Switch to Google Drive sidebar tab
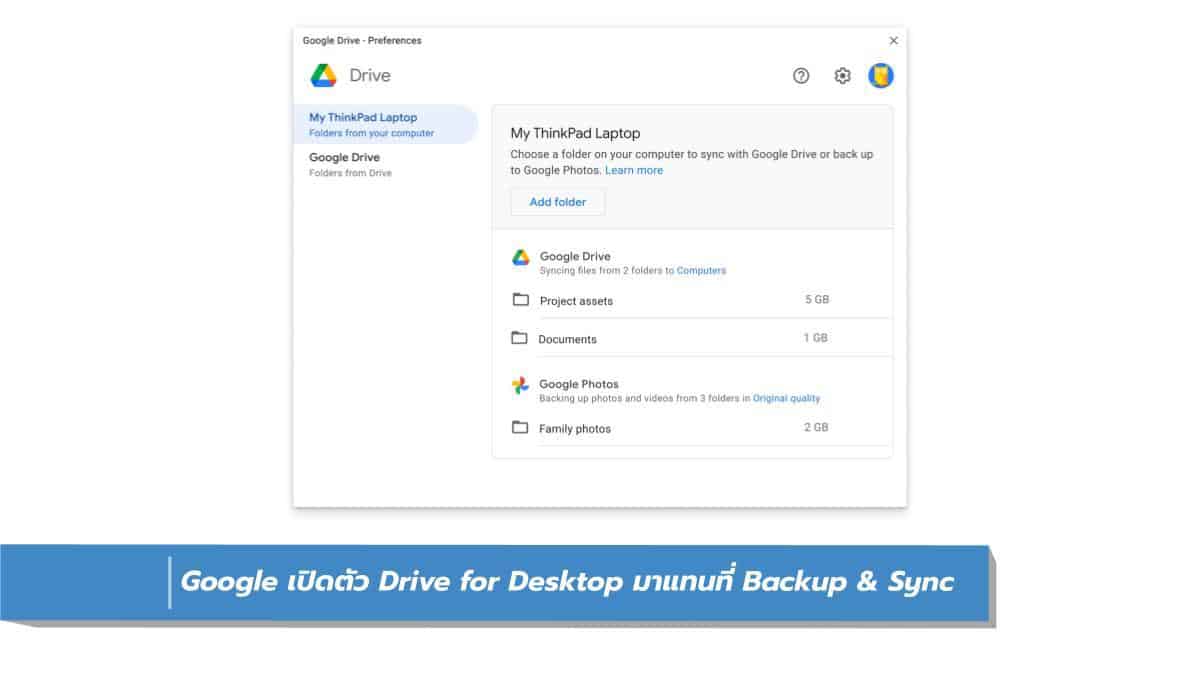Image resolution: width=1200 pixels, height=675 pixels. tap(385, 164)
